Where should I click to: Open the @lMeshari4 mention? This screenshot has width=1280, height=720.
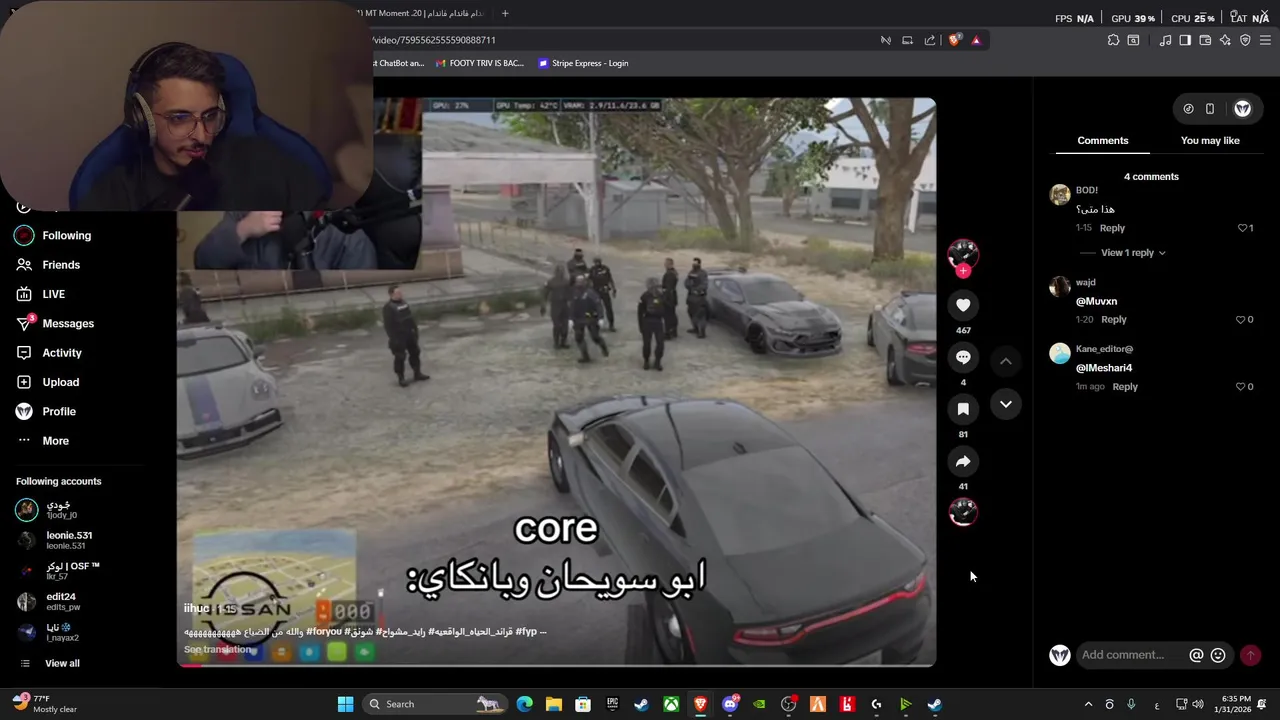tap(1104, 368)
